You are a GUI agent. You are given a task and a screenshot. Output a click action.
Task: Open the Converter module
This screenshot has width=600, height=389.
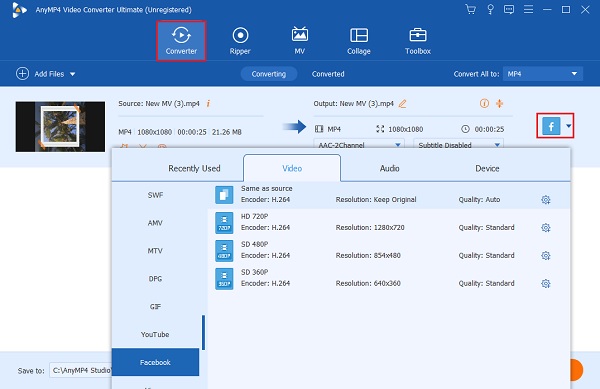pos(181,41)
